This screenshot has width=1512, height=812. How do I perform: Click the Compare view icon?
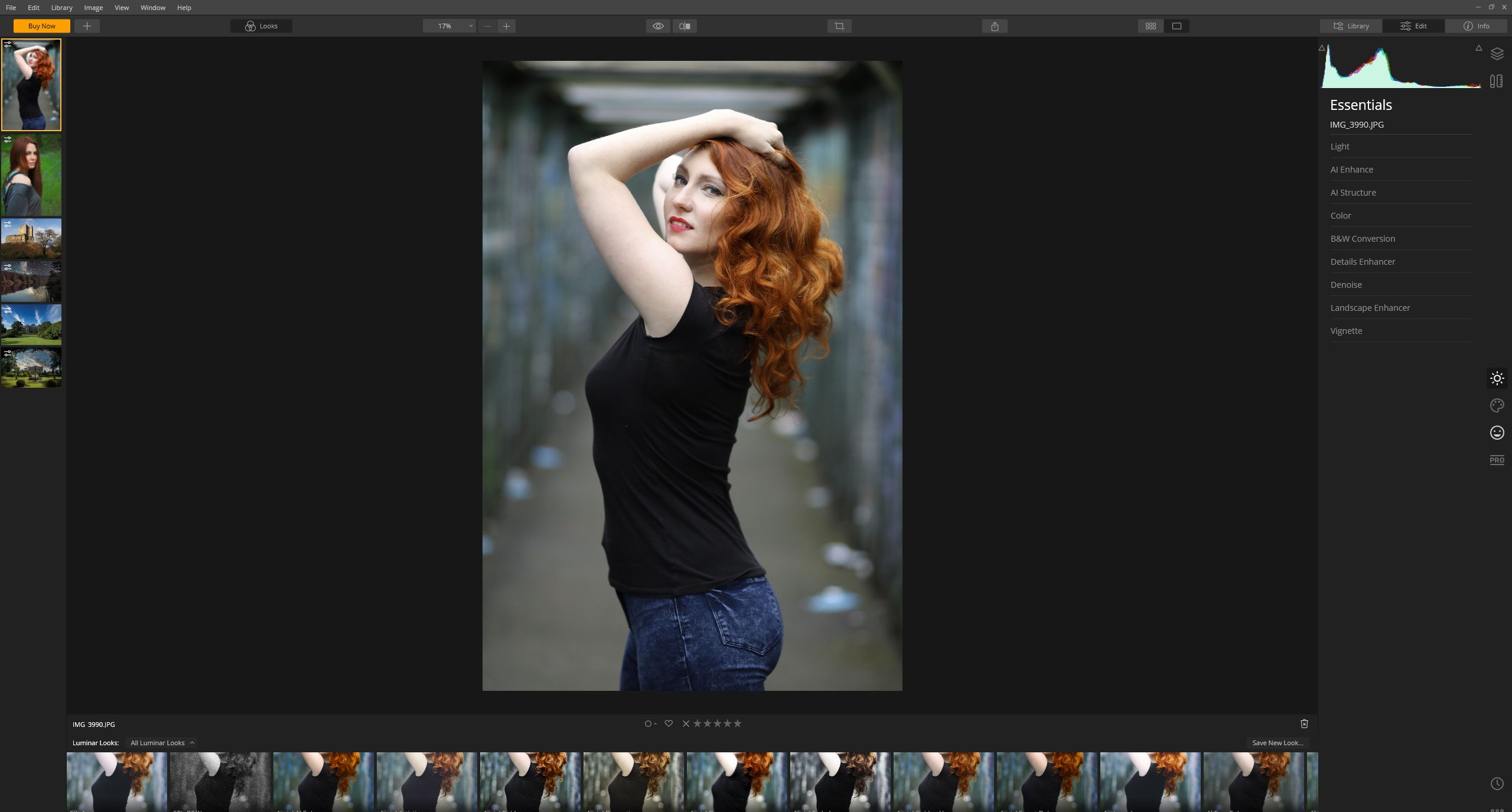[x=685, y=26]
